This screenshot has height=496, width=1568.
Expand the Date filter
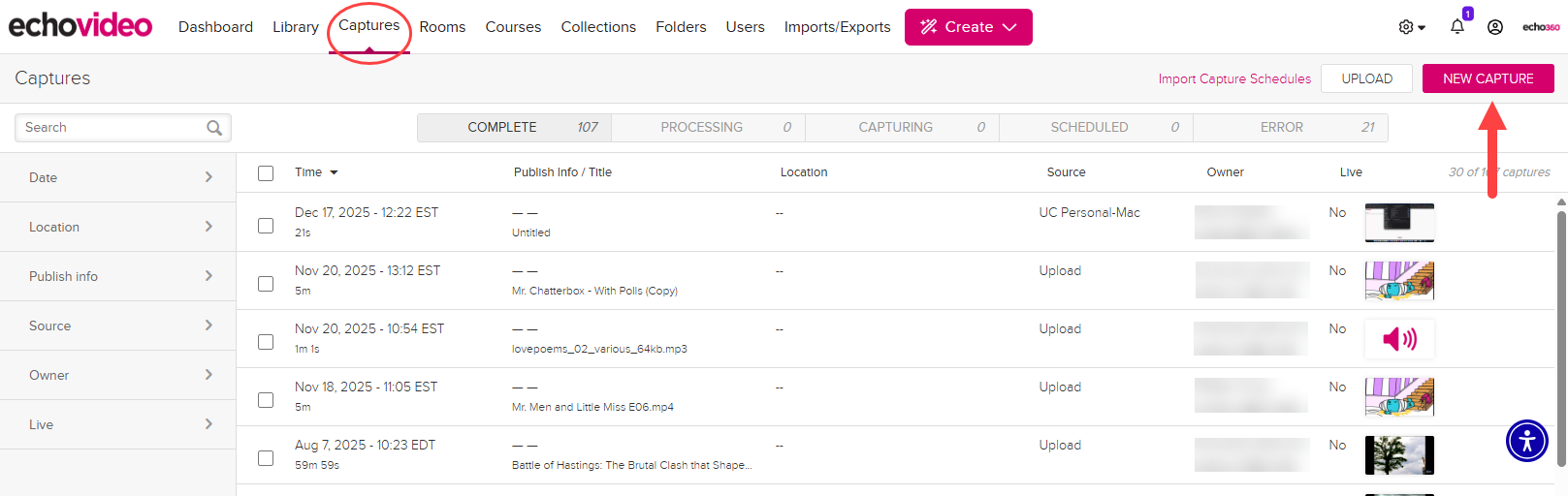point(118,177)
